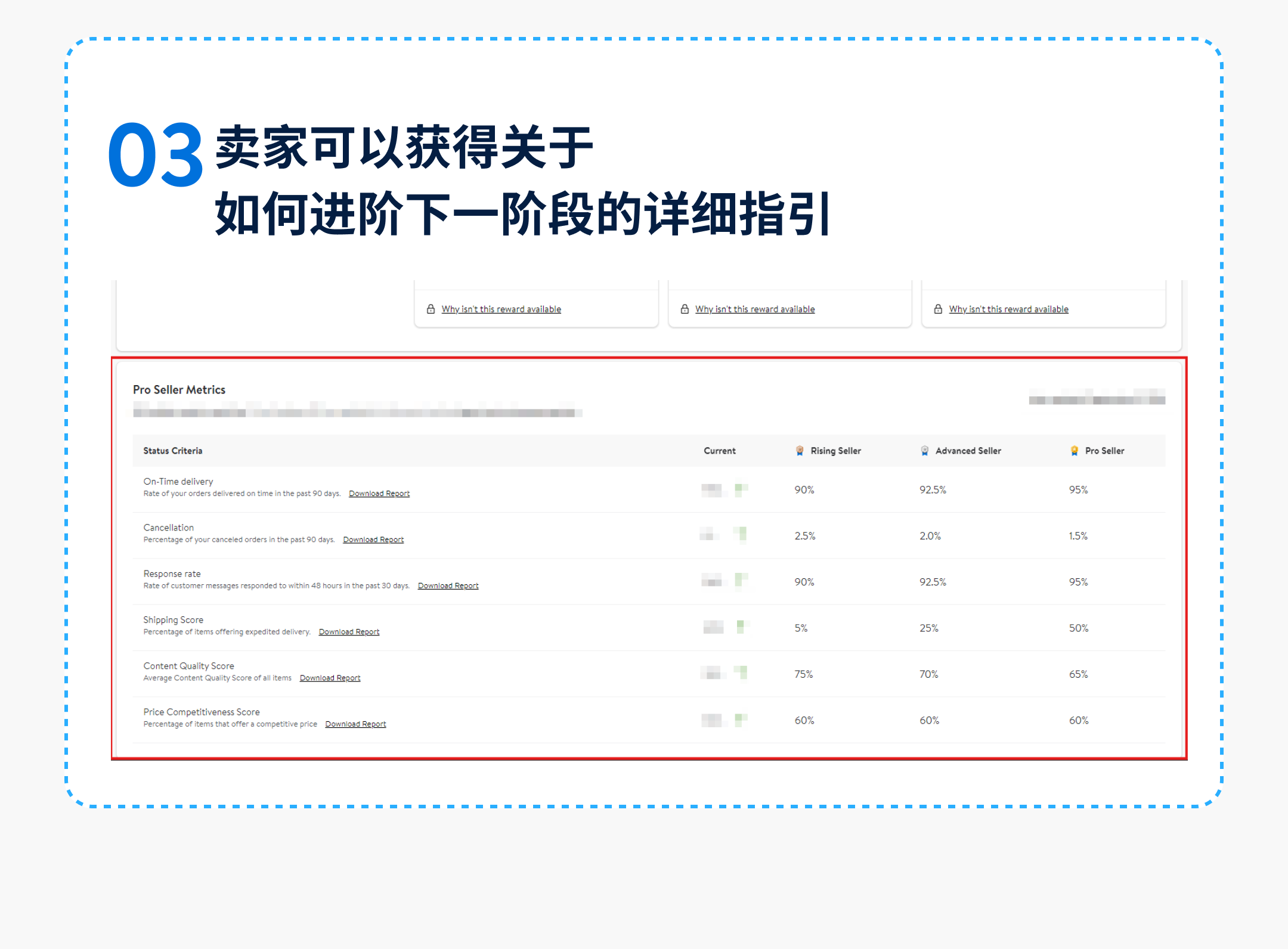Open the On-Time delivery Download Report
The width and height of the screenshot is (1288, 949).
(x=379, y=493)
